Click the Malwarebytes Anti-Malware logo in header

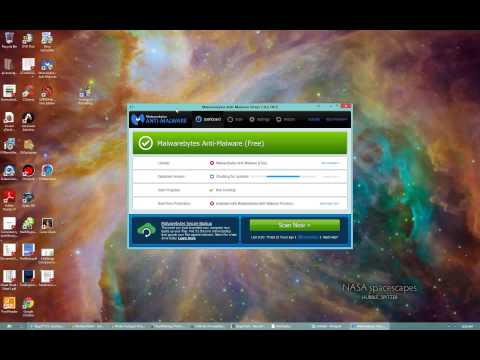tap(159, 119)
